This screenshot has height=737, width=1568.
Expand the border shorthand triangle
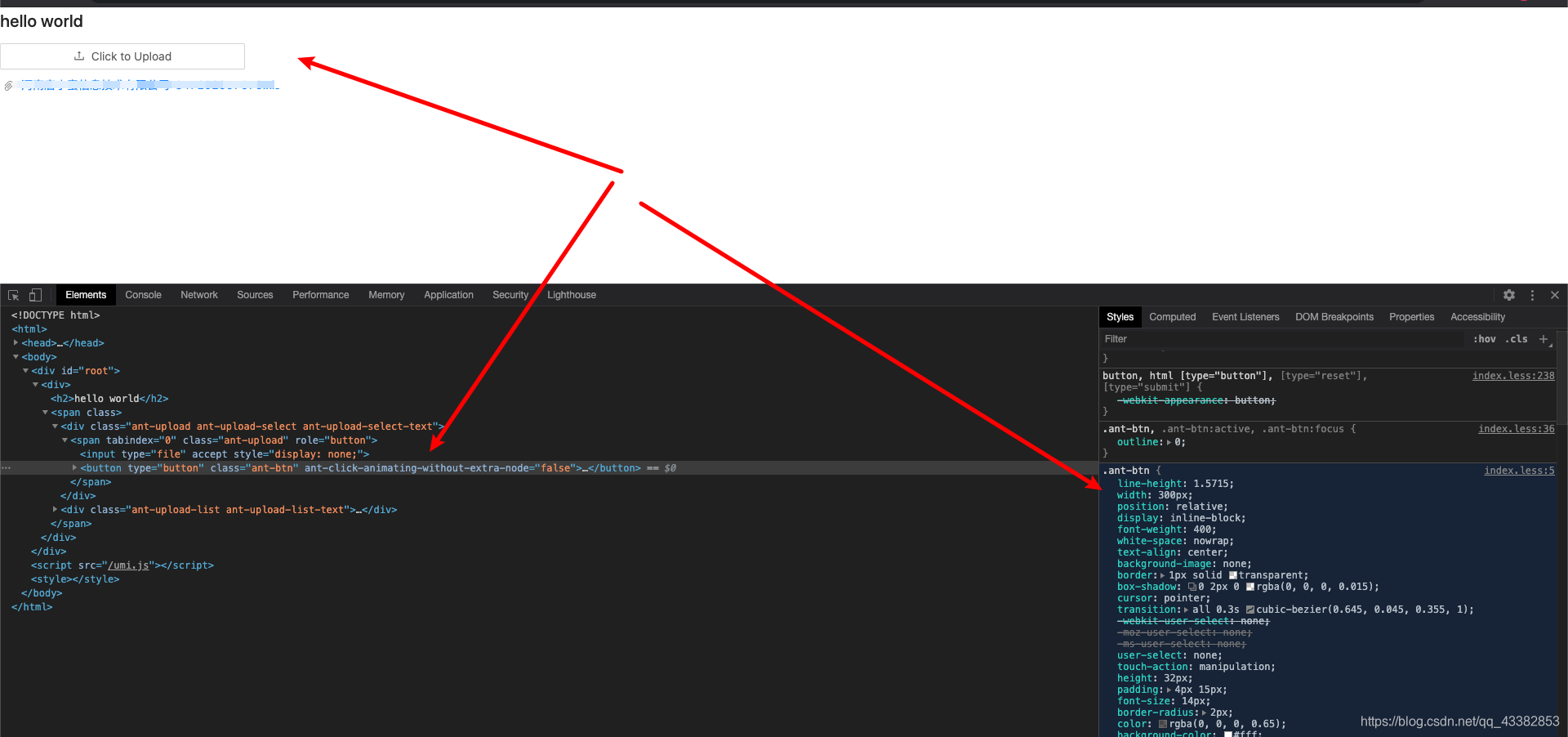point(1163,575)
